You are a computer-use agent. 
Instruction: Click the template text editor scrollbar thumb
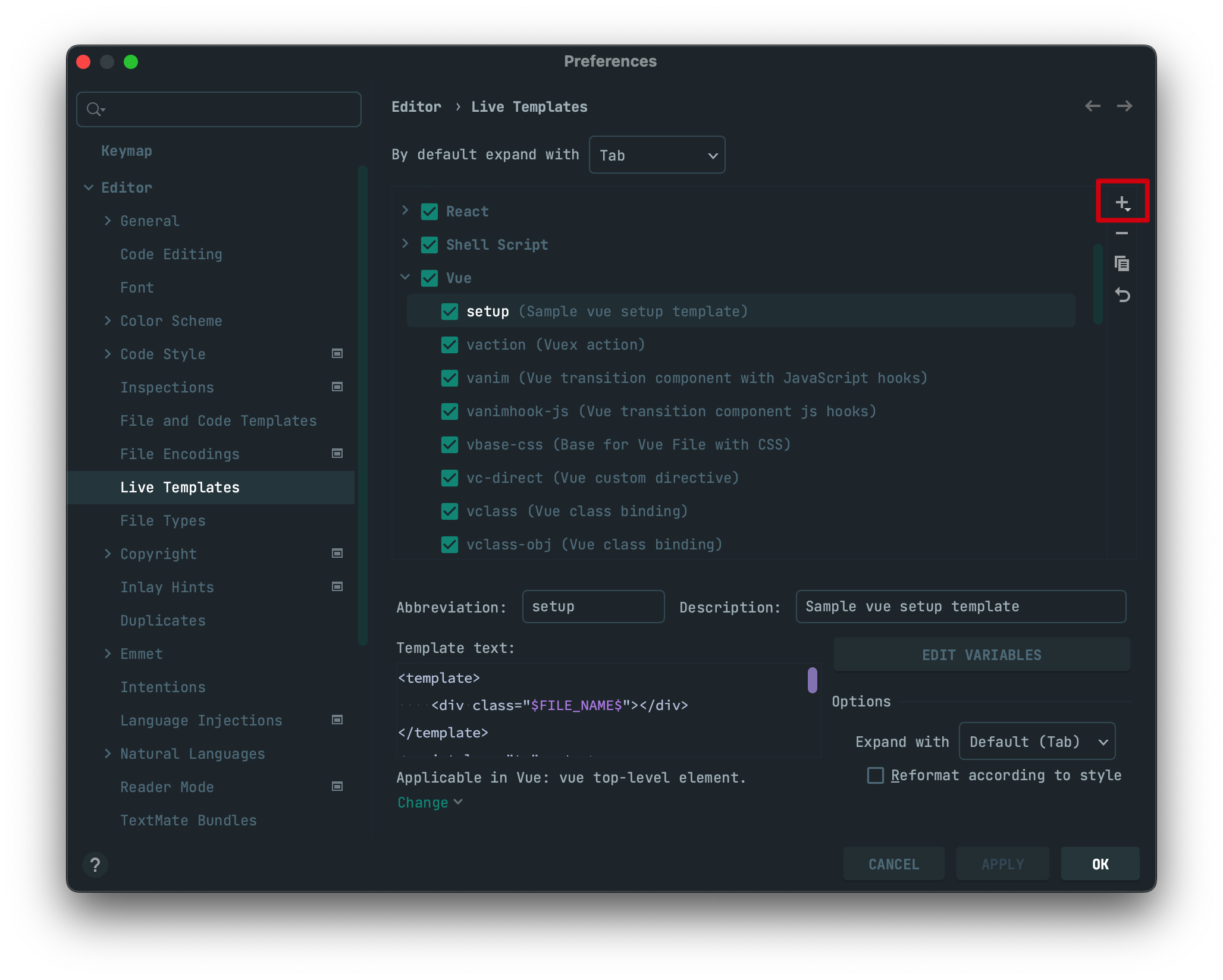click(812, 680)
